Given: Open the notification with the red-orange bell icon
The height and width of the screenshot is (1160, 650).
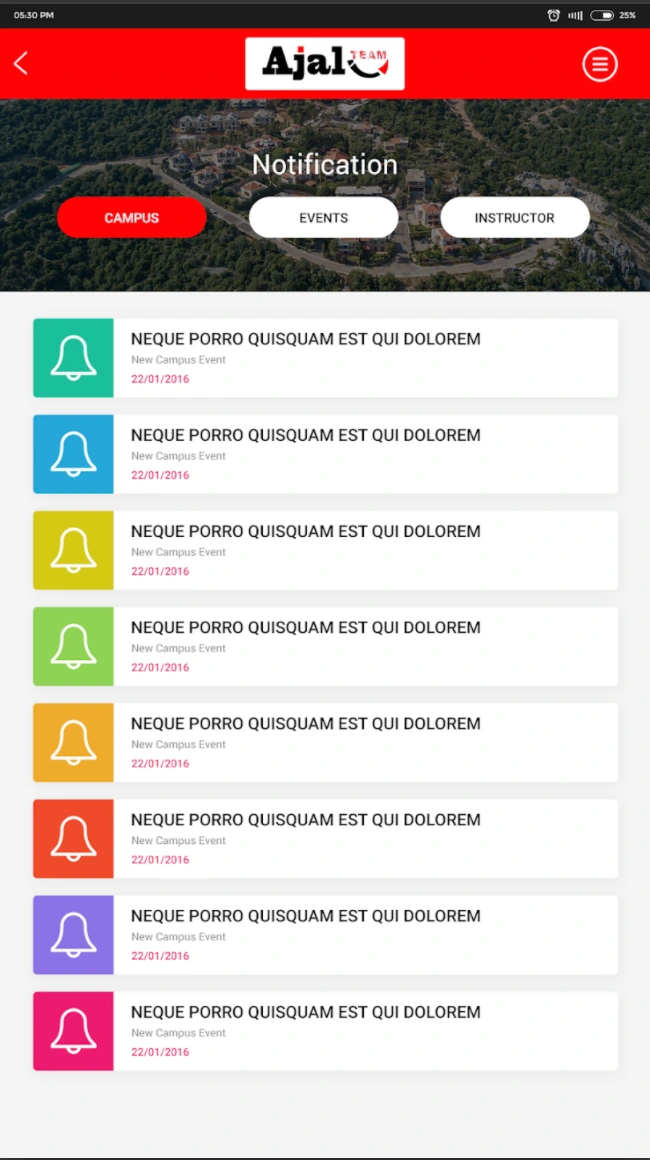Looking at the screenshot, I should (325, 839).
